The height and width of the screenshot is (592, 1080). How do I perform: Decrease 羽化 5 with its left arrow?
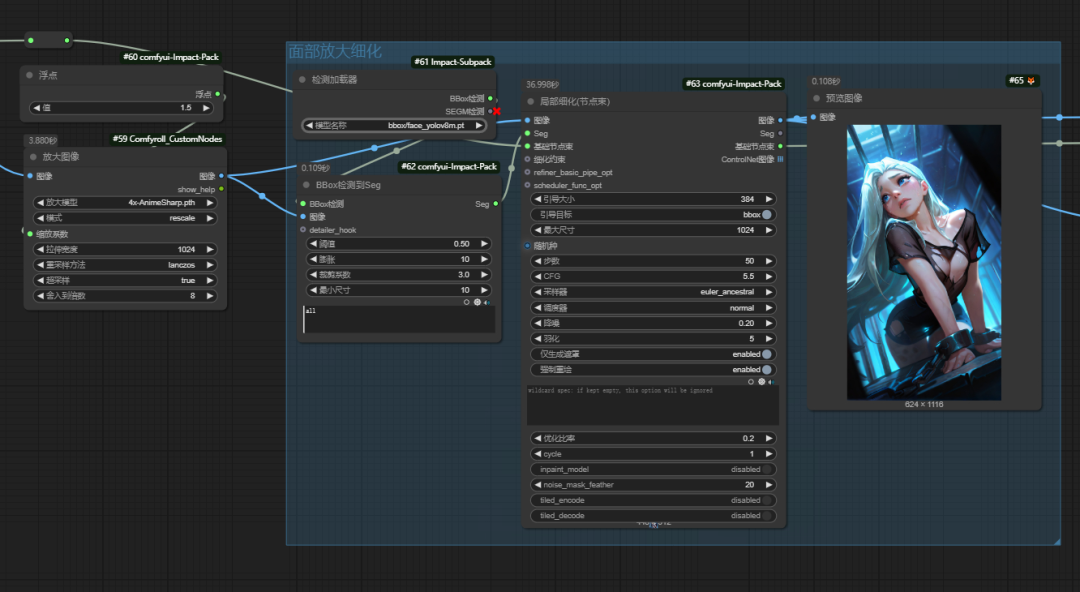(537, 339)
